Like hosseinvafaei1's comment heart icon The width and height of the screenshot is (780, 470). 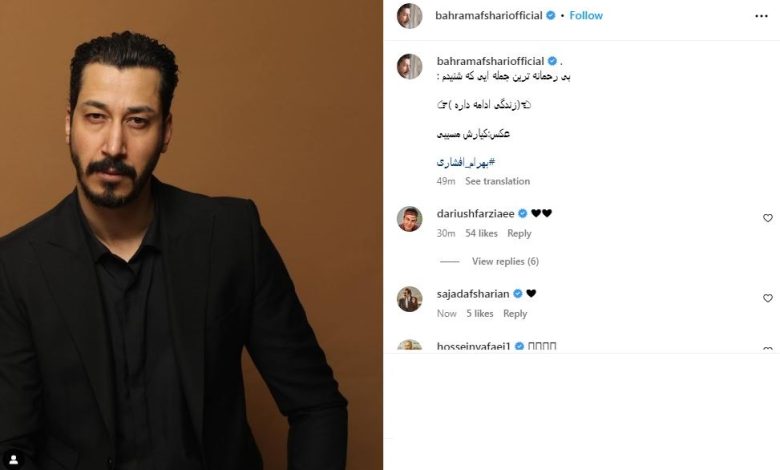(768, 349)
